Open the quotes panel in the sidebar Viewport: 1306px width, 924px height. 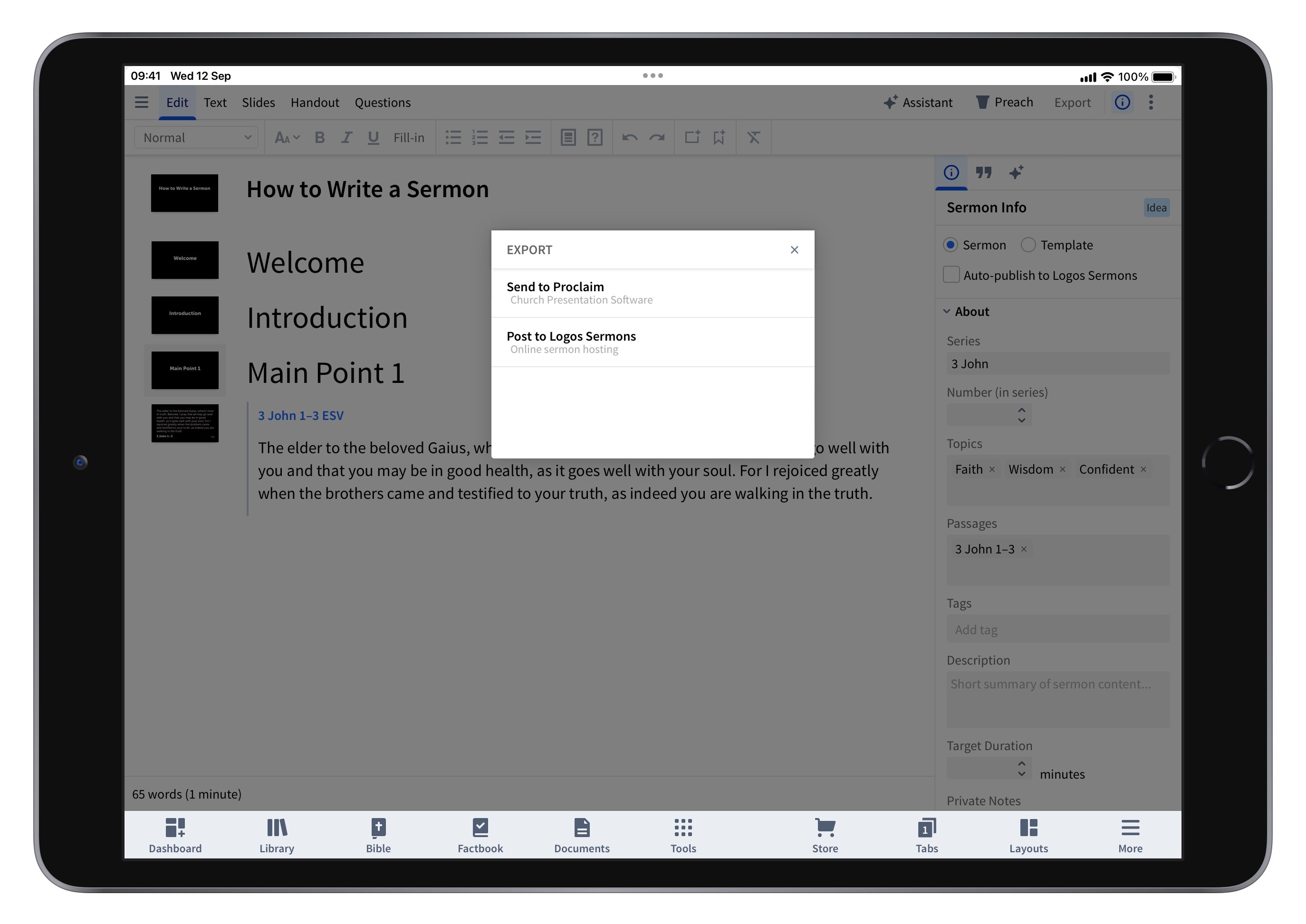984,172
